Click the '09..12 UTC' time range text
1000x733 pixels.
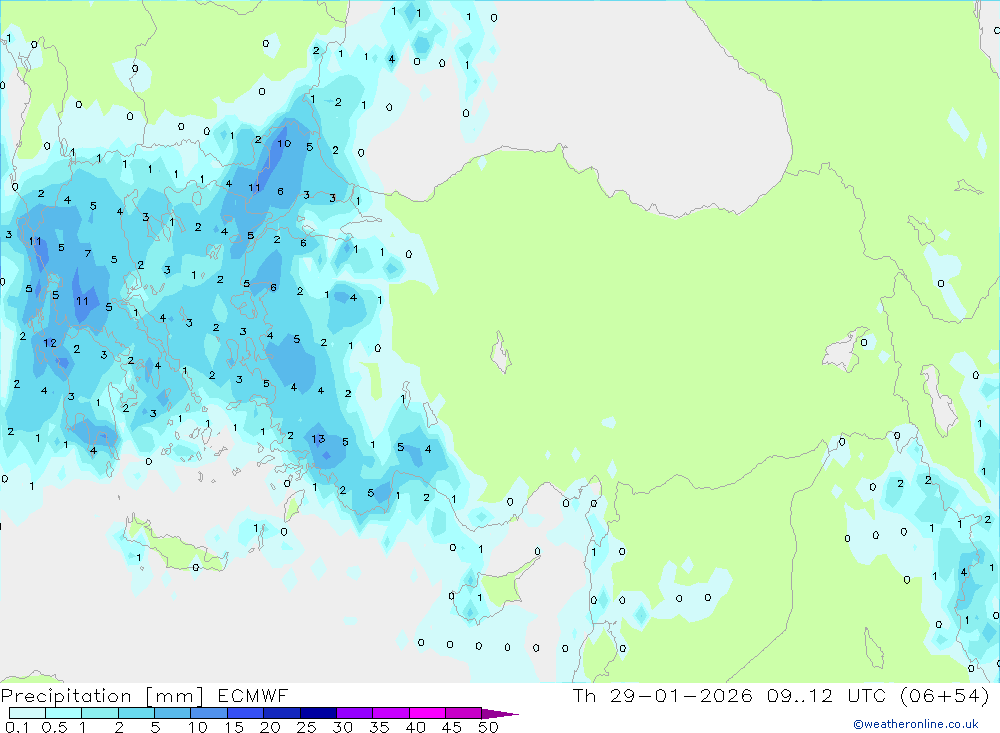827,695
